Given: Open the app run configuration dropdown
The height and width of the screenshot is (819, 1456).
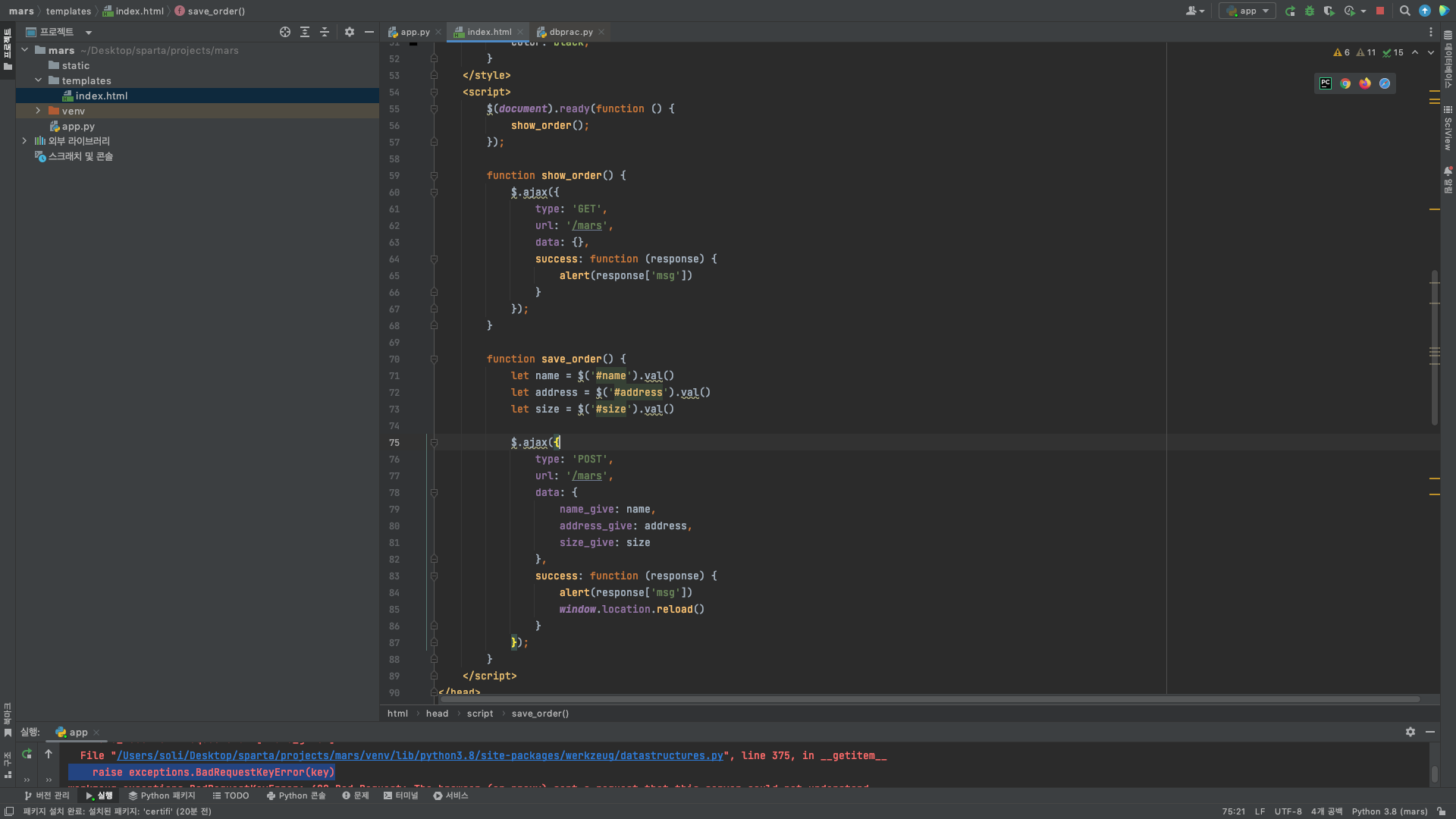Looking at the screenshot, I should 1247,11.
